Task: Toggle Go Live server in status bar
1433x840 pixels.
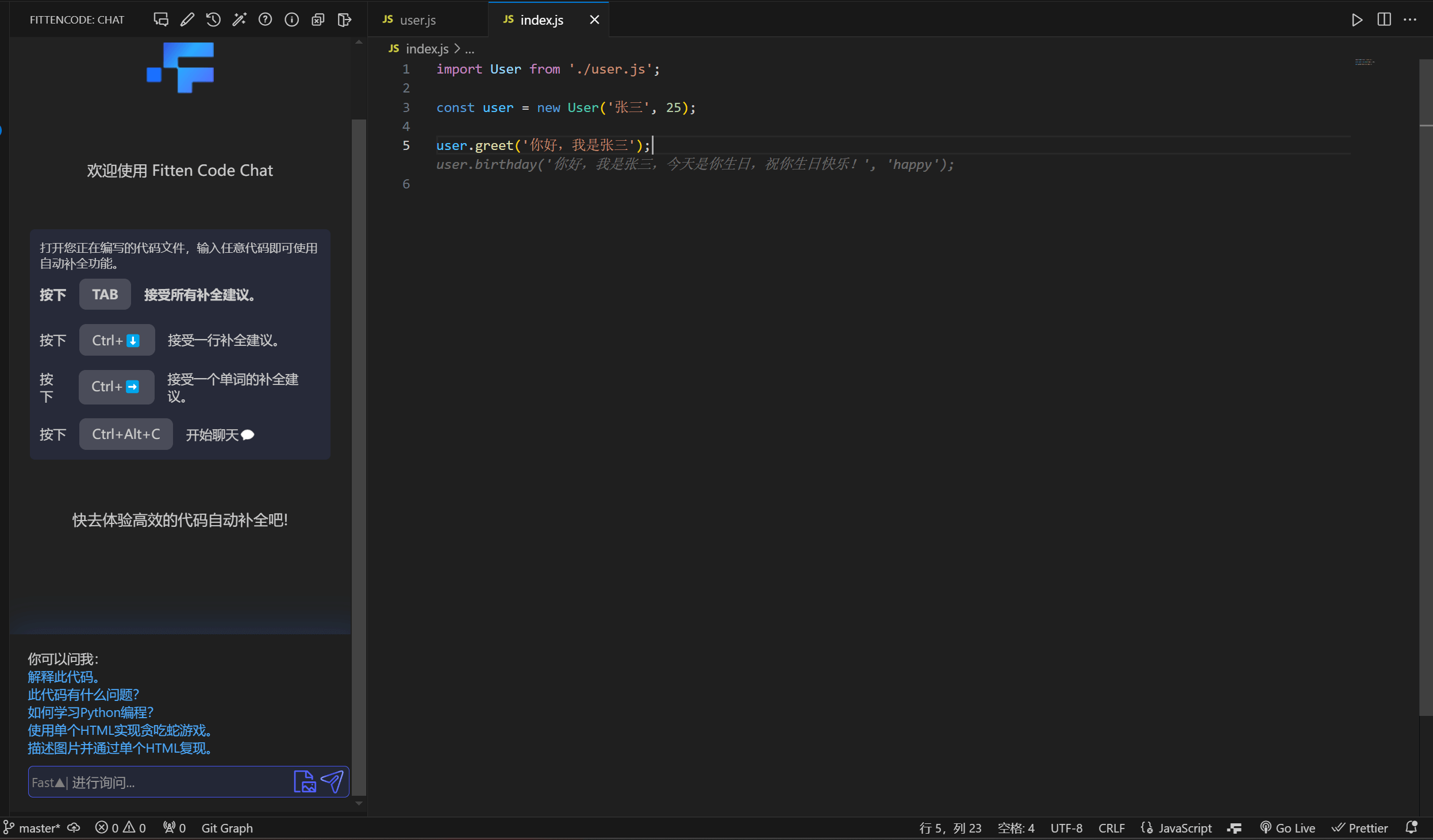Action: click(x=1288, y=828)
